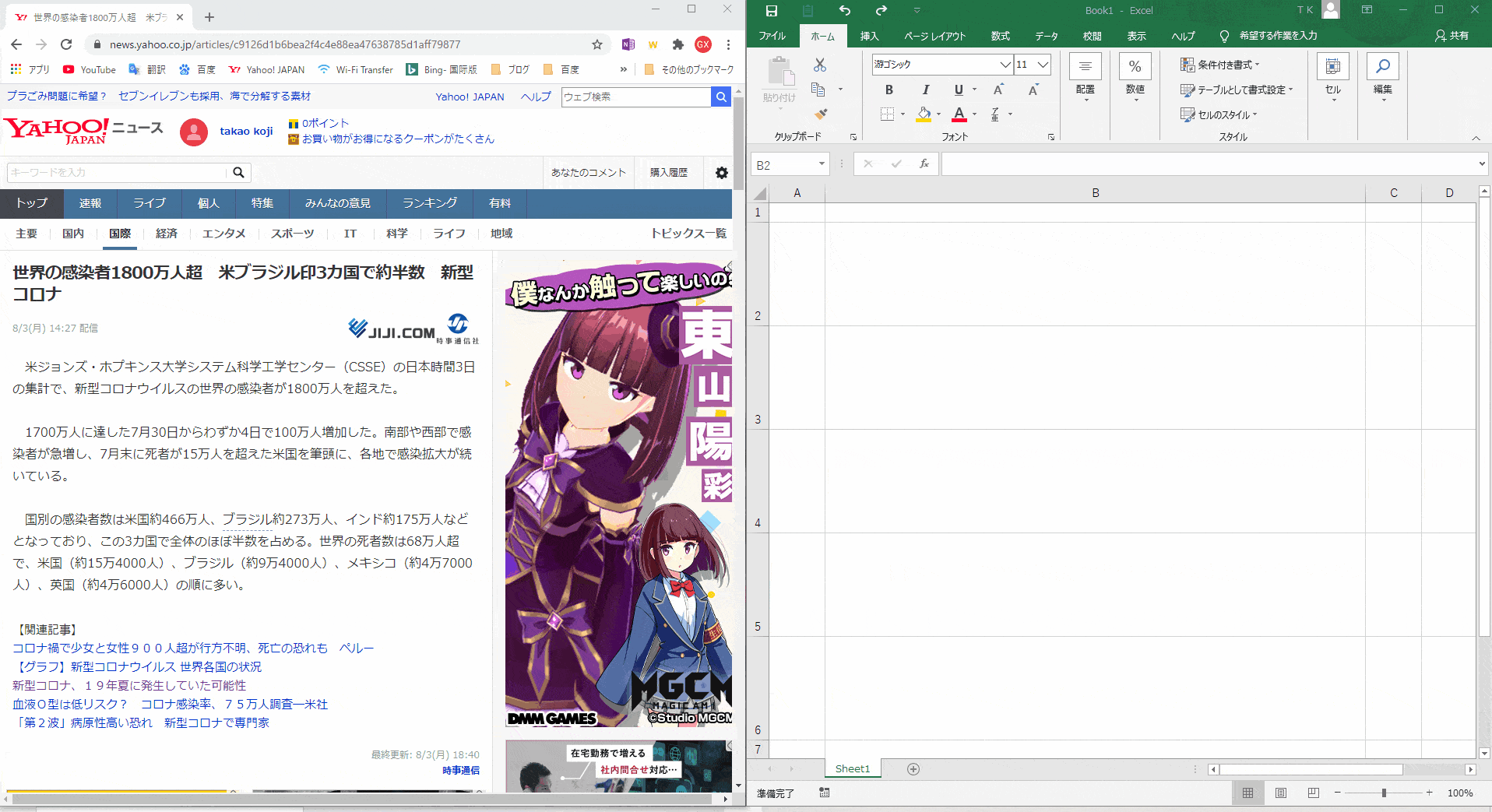Click the percent number style icon
Image resolution: width=1492 pixels, height=812 pixels.
coord(1135,66)
